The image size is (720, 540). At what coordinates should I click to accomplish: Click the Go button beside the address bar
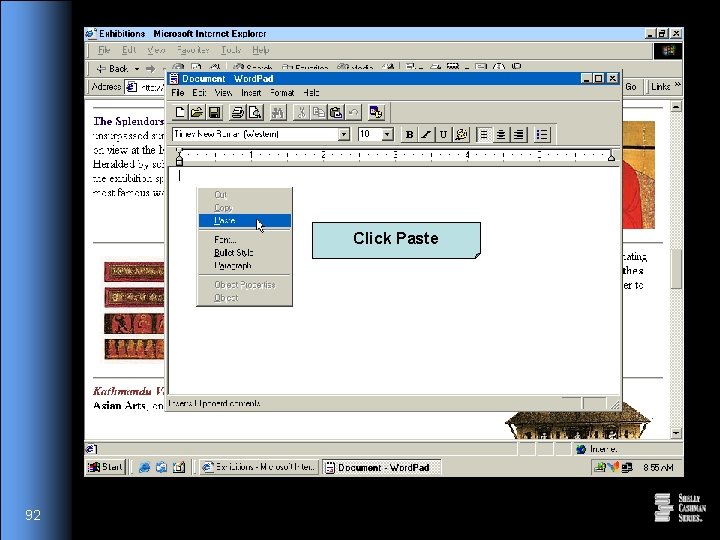(x=630, y=87)
